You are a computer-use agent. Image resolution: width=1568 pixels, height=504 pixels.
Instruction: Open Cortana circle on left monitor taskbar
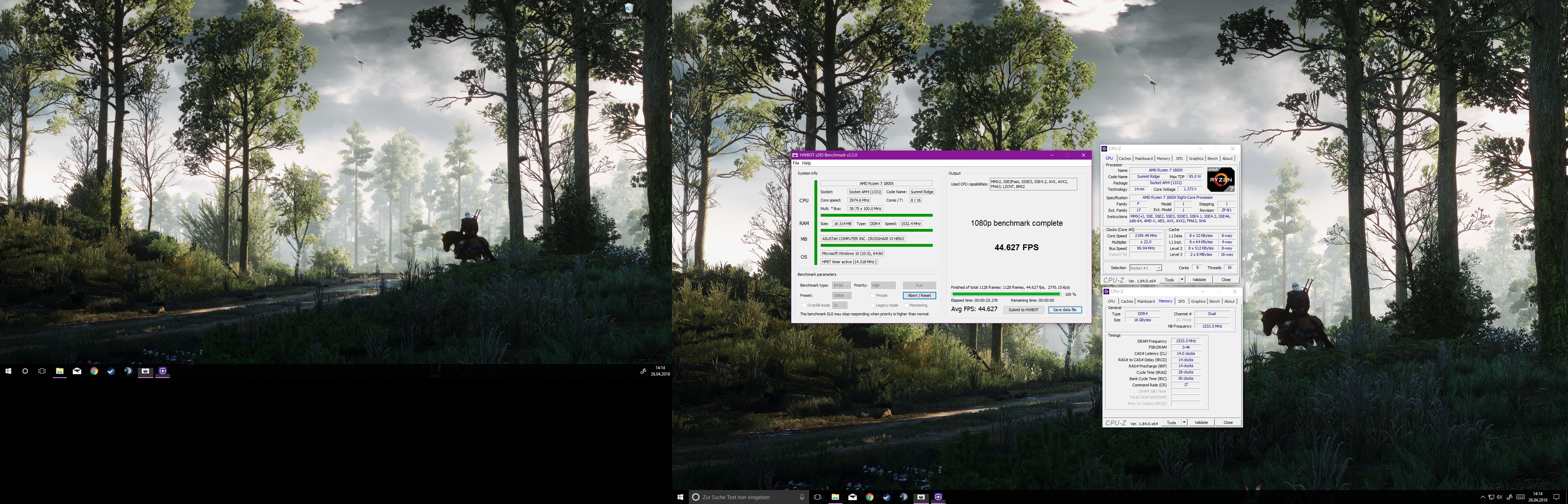(x=25, y=371)
